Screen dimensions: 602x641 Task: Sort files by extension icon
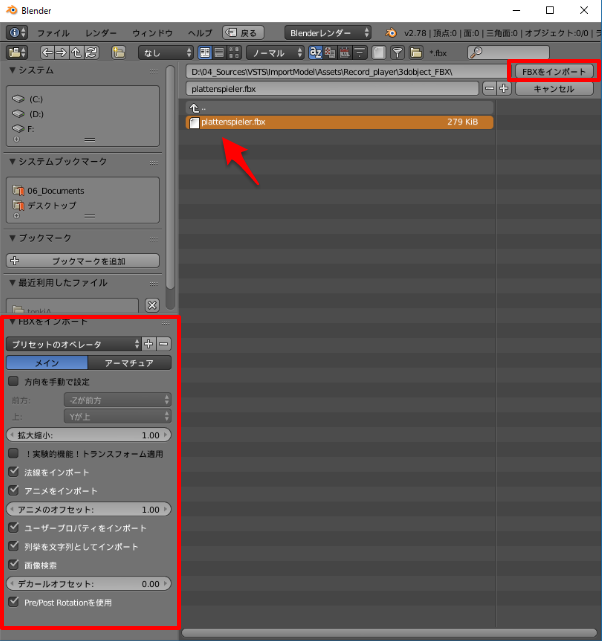330,52
